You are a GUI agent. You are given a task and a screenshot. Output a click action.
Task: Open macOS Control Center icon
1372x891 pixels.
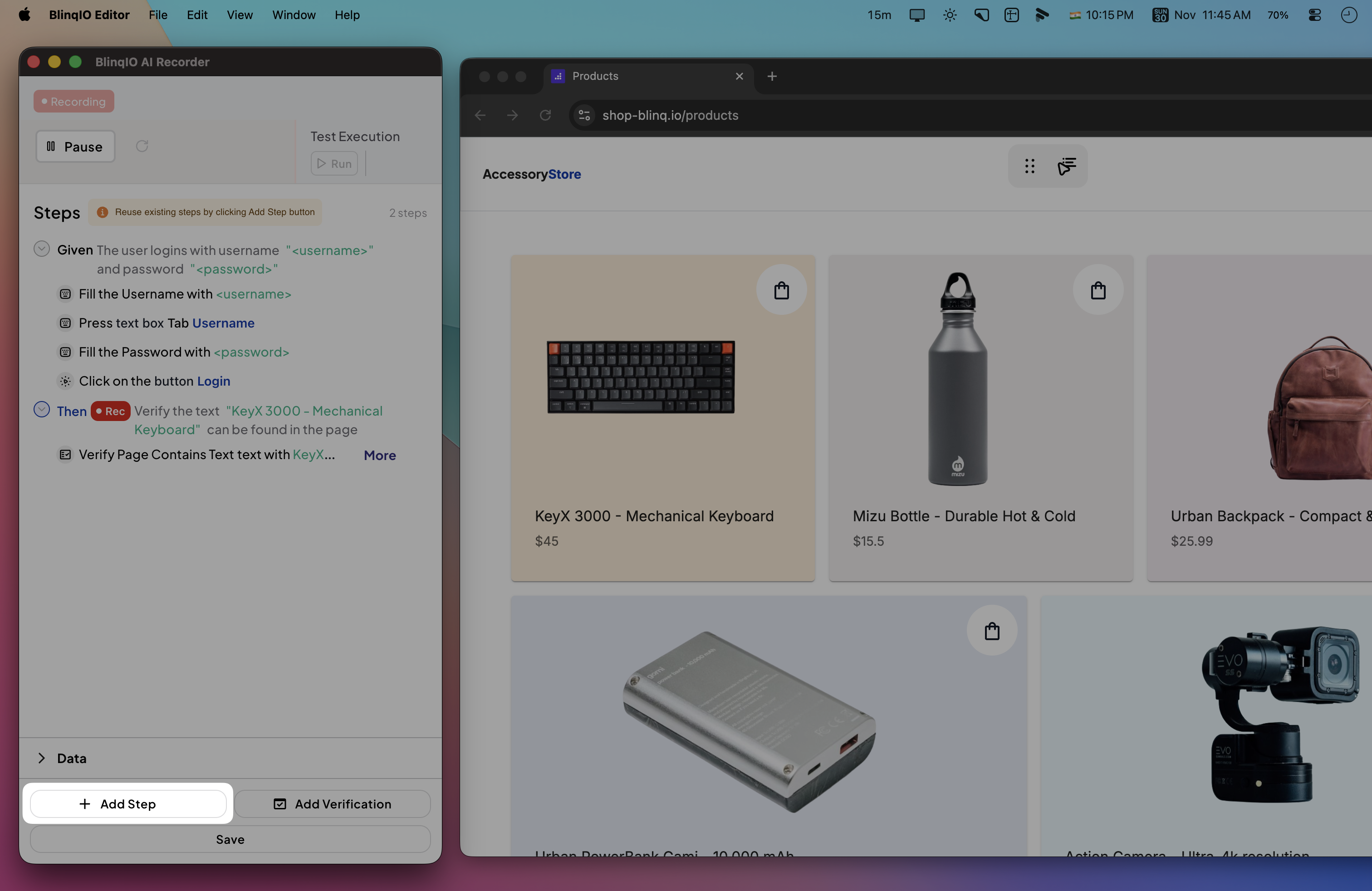click(1314, 15)
